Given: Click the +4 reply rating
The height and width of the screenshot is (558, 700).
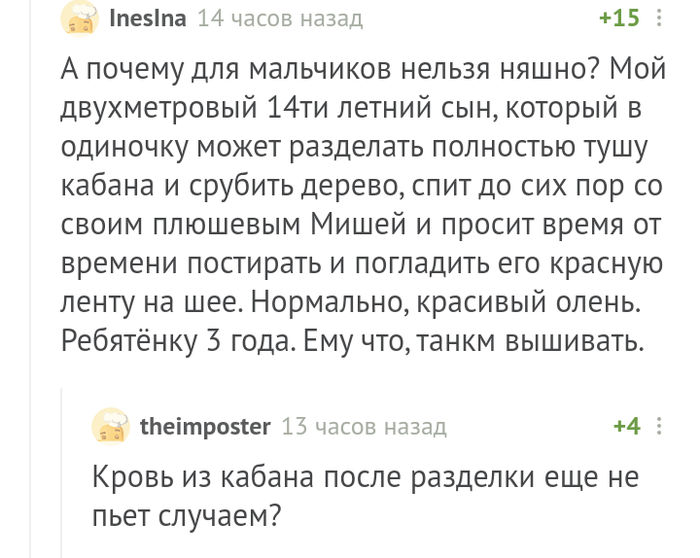Looking at the screenshot, I should pos(627,427).
